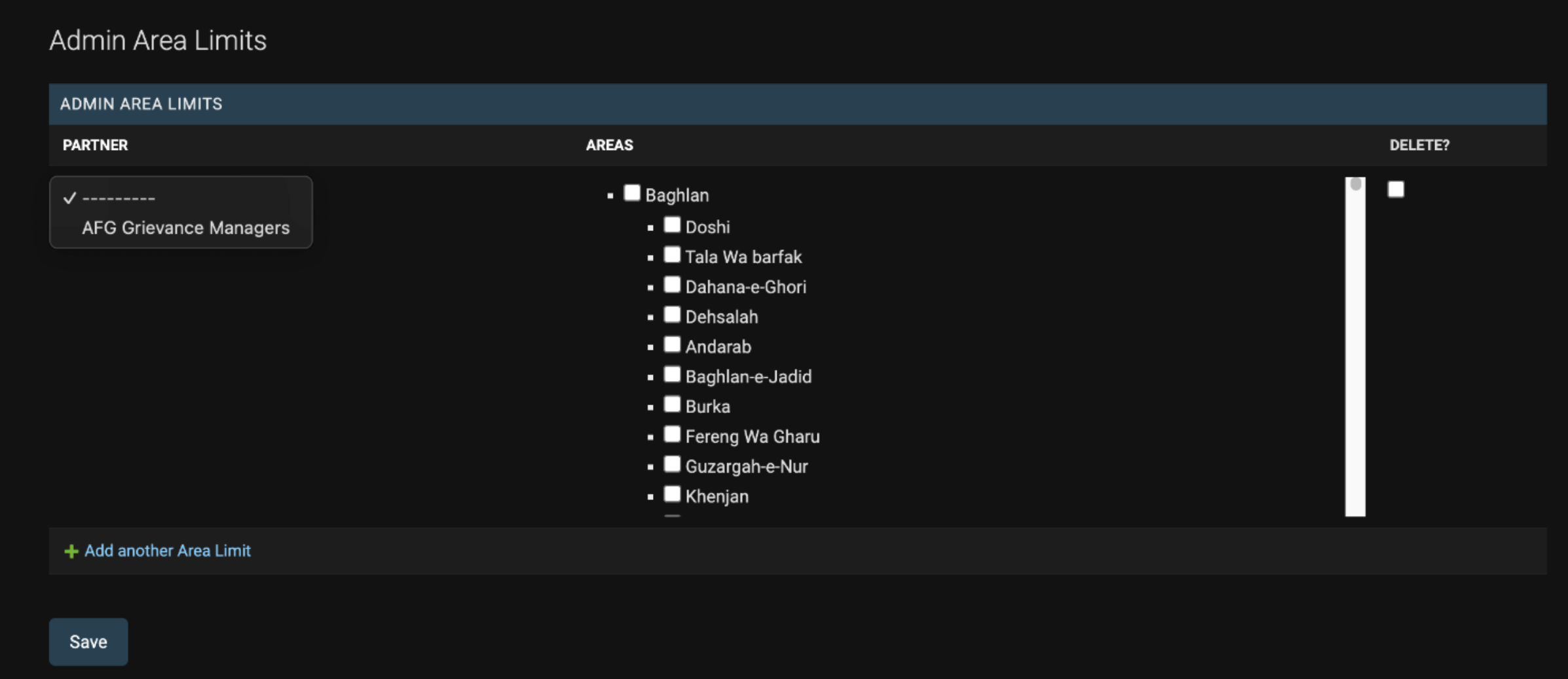The width and height of the screenshot is (1568, 679).
Task: Check the Guzargah-e-Nur checkbox
Action: coord(672,464)
